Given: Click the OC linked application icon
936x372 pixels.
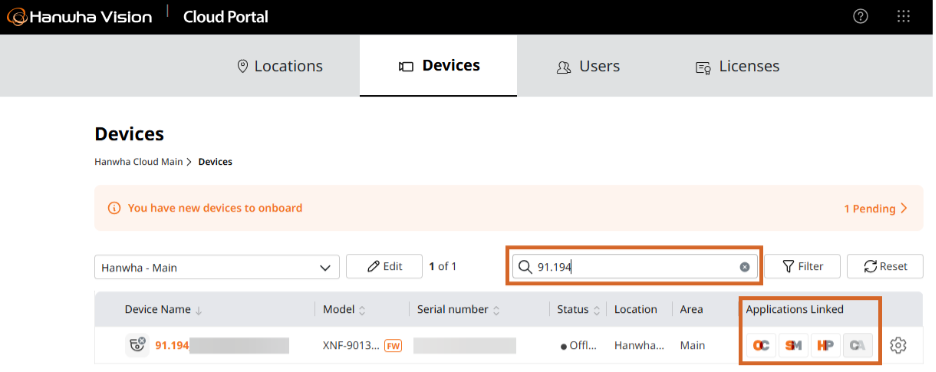Looking at the screenshot, I should (x=761, y=345).
